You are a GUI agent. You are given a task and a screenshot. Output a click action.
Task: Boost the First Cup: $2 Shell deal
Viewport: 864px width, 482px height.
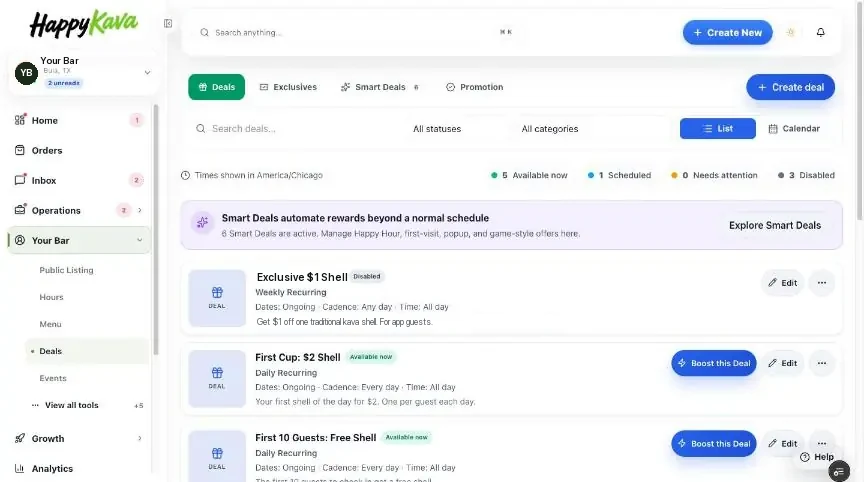coord(714,363)
